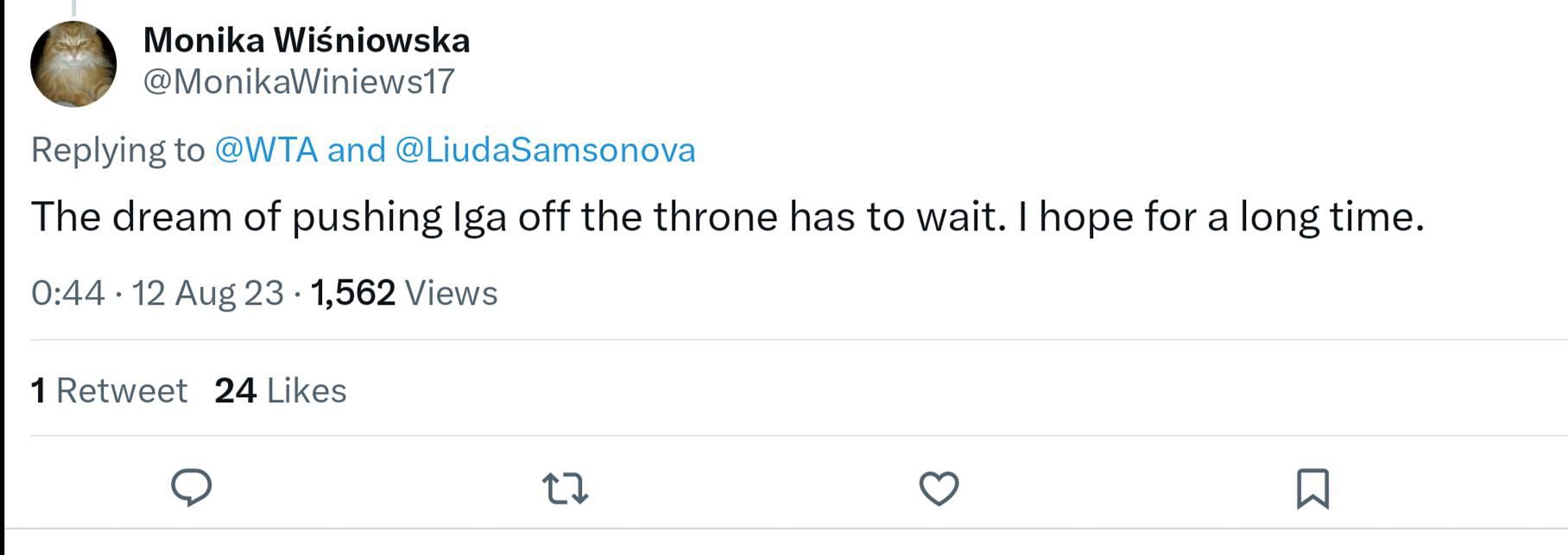Retweet this post using the arrows icon
This screenshot has width=1568, height=555.
tap(566, 489)
